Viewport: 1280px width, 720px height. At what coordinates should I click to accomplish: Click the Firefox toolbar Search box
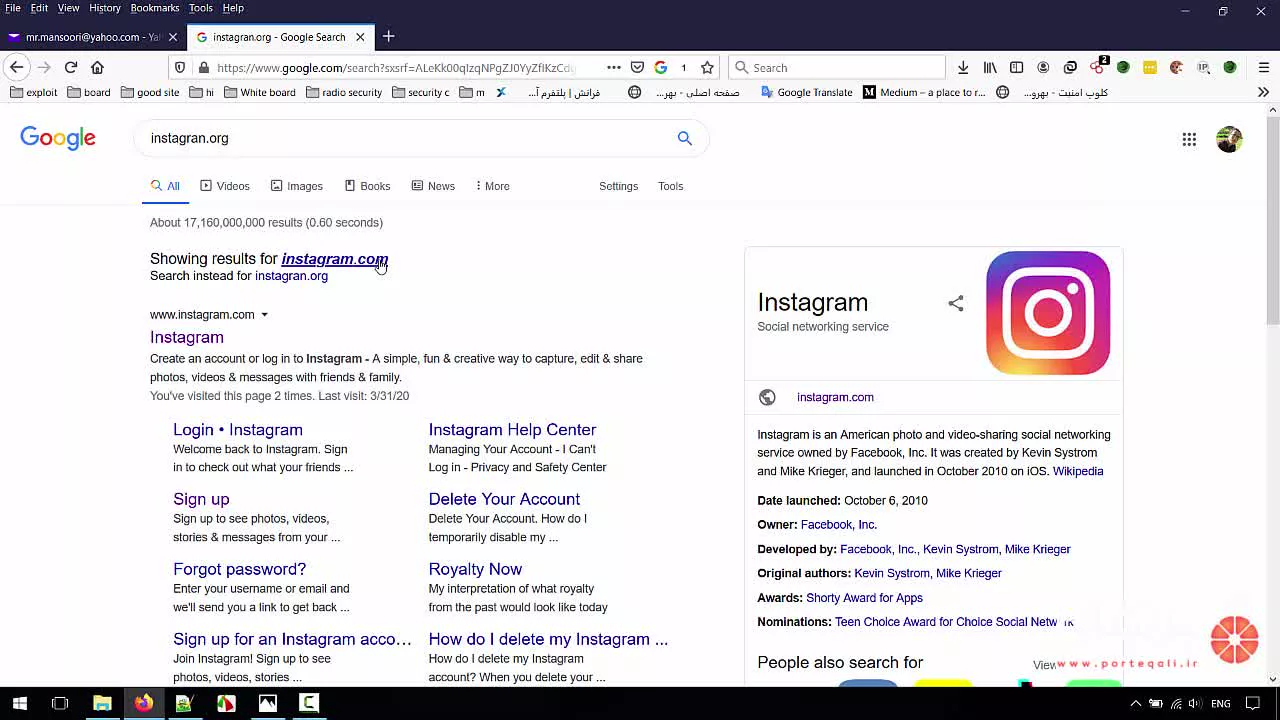pyautogui.click(x=837, y=67)
